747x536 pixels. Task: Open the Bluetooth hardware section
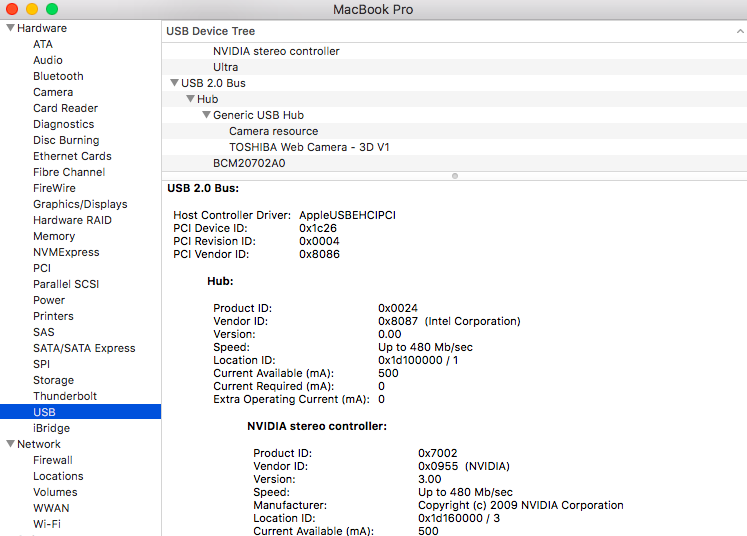(58, 76)
